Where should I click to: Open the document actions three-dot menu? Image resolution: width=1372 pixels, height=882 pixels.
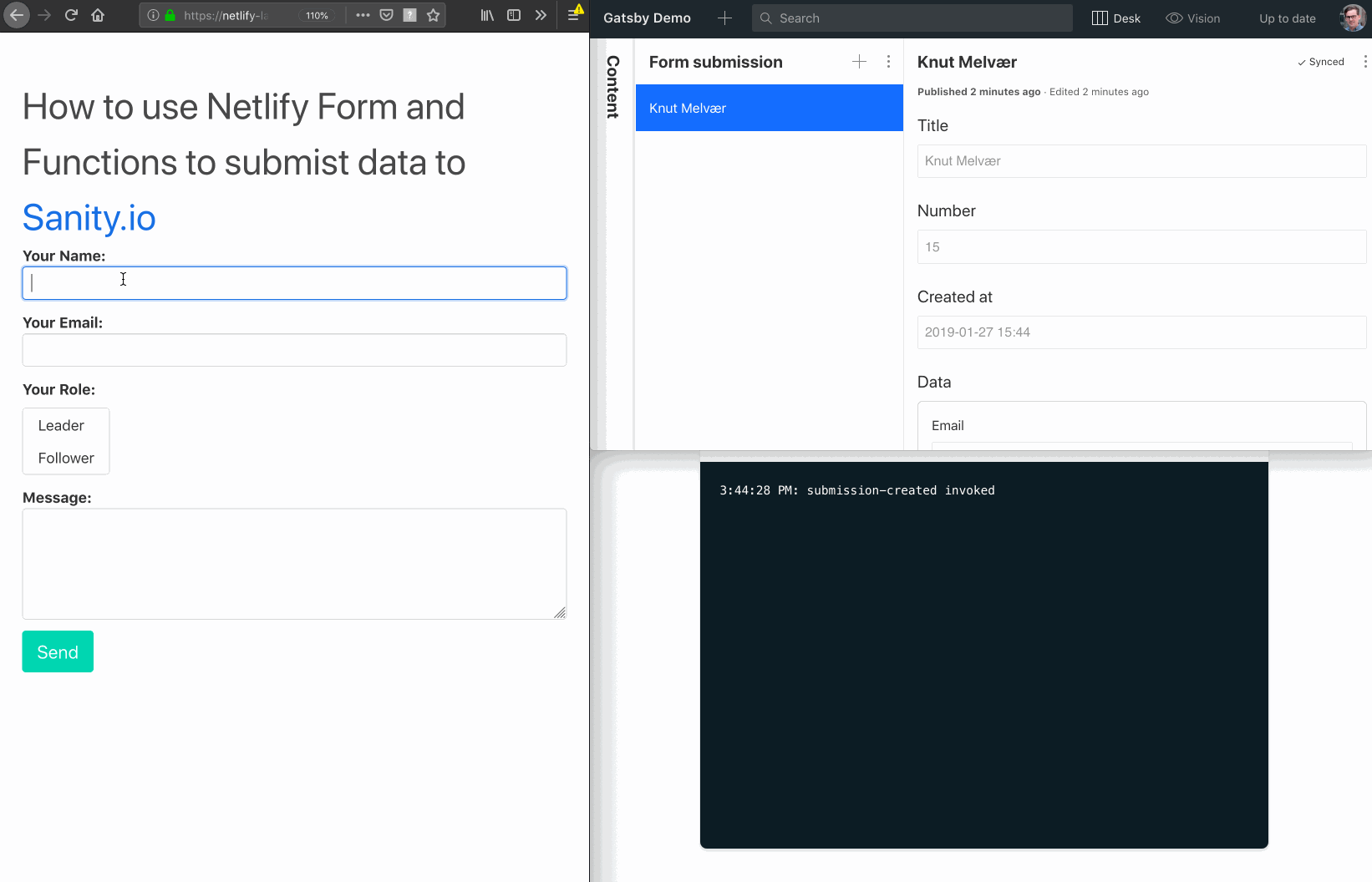point(1365,62)
